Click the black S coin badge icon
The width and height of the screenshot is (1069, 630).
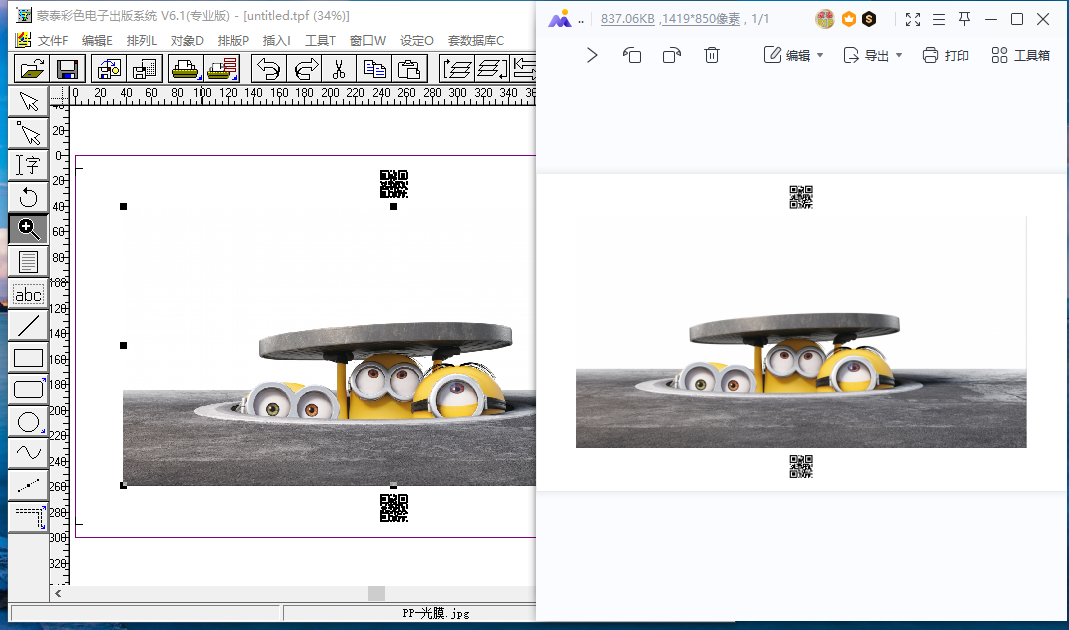click(x=869, y=19)
